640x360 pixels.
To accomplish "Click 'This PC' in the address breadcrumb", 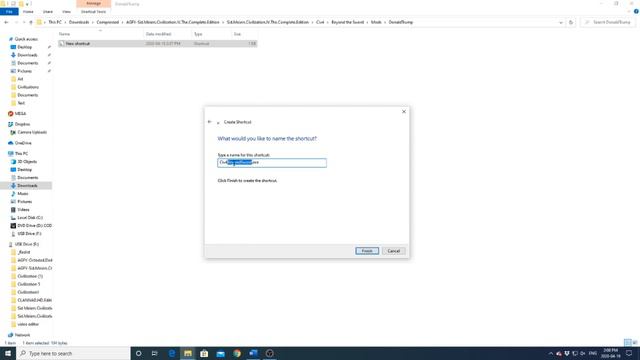I will [x=55, y=22].
